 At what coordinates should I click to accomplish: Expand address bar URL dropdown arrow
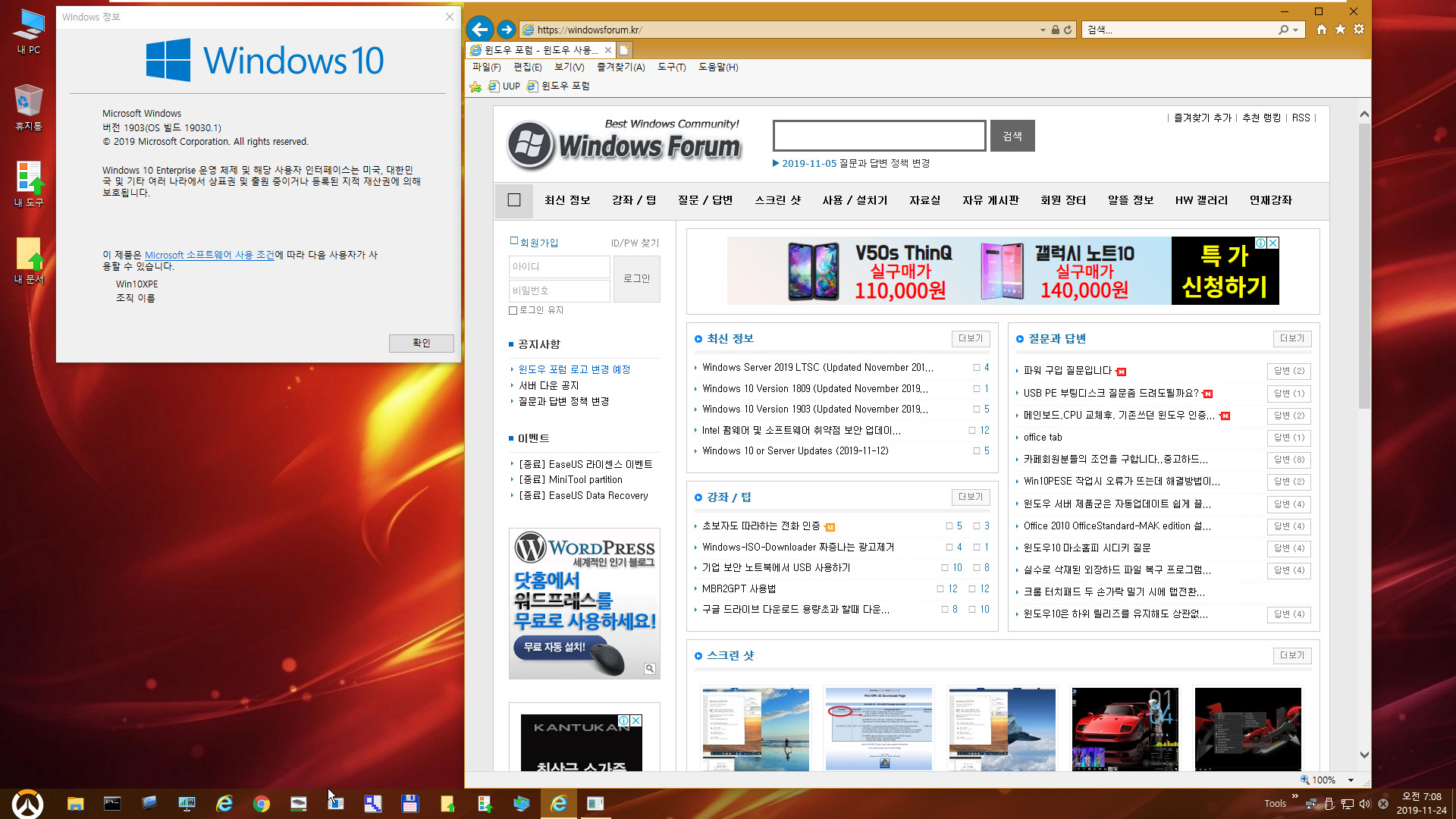(x=1043, y=30)
